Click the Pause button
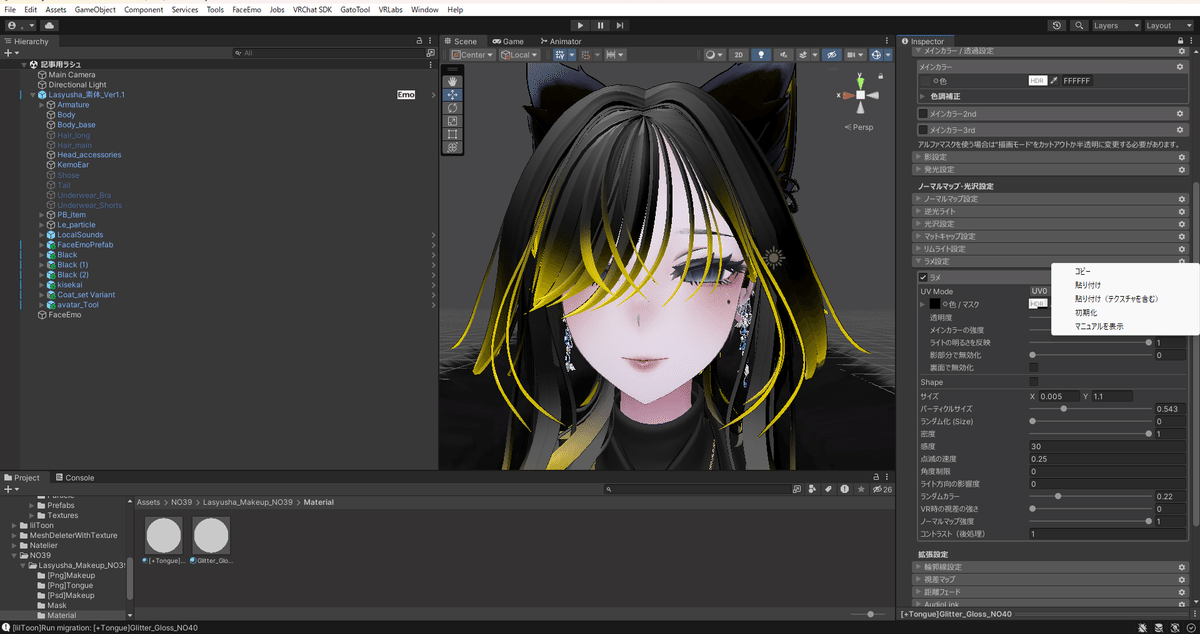Screen dimensions: 1200x634 tap(601, 25)
